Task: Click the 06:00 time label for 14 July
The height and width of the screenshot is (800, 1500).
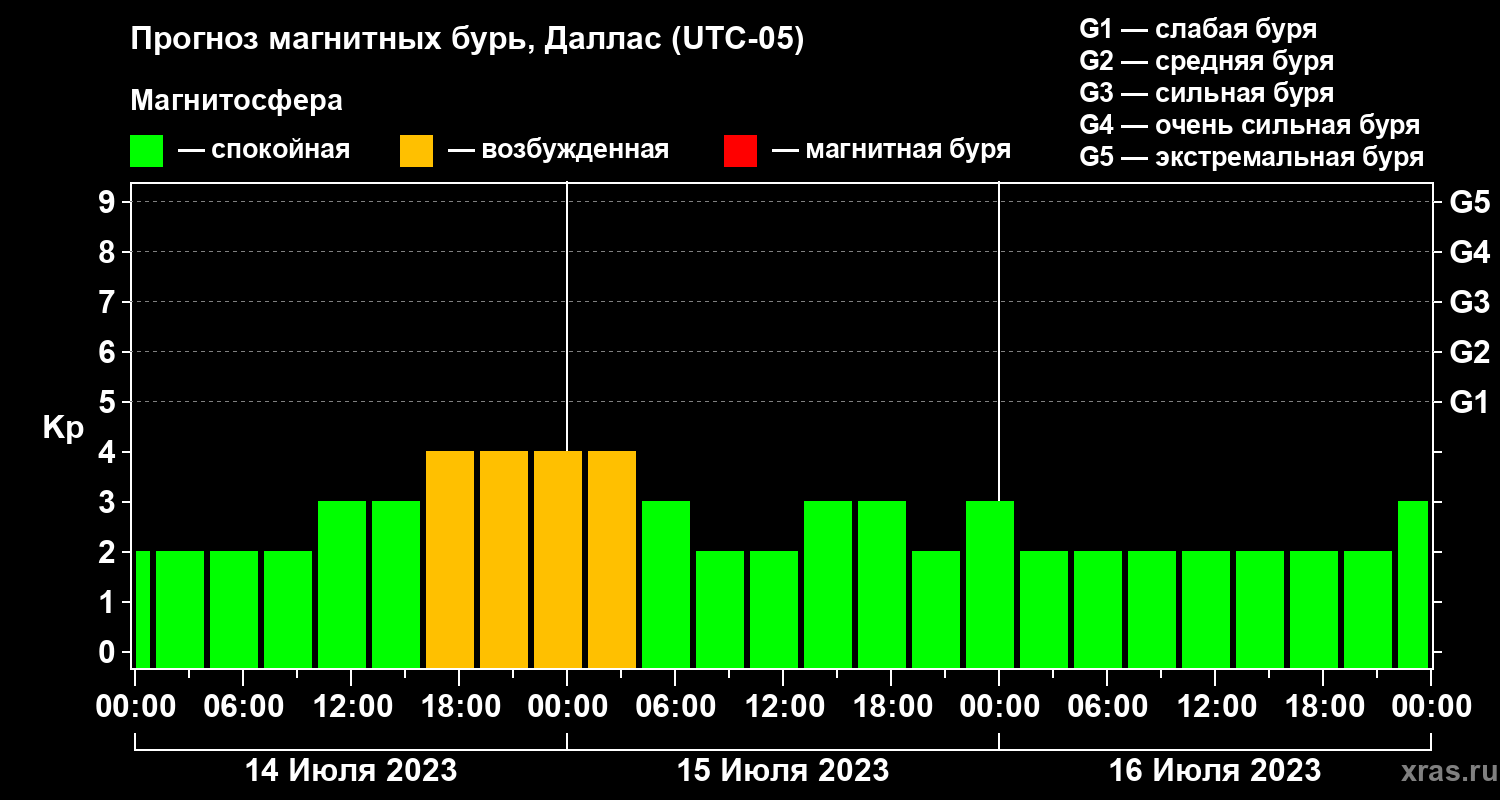Action: pos(243,707)
